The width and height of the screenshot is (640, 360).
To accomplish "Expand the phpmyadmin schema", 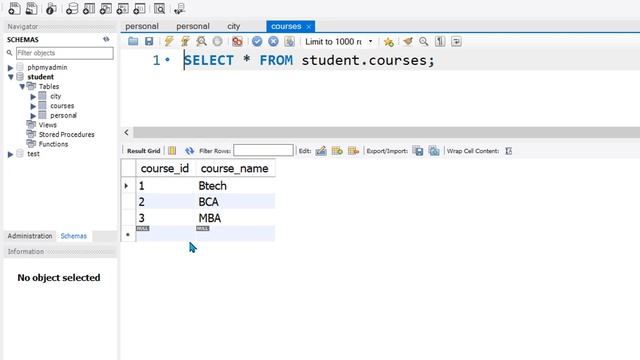I will [11, 67].
